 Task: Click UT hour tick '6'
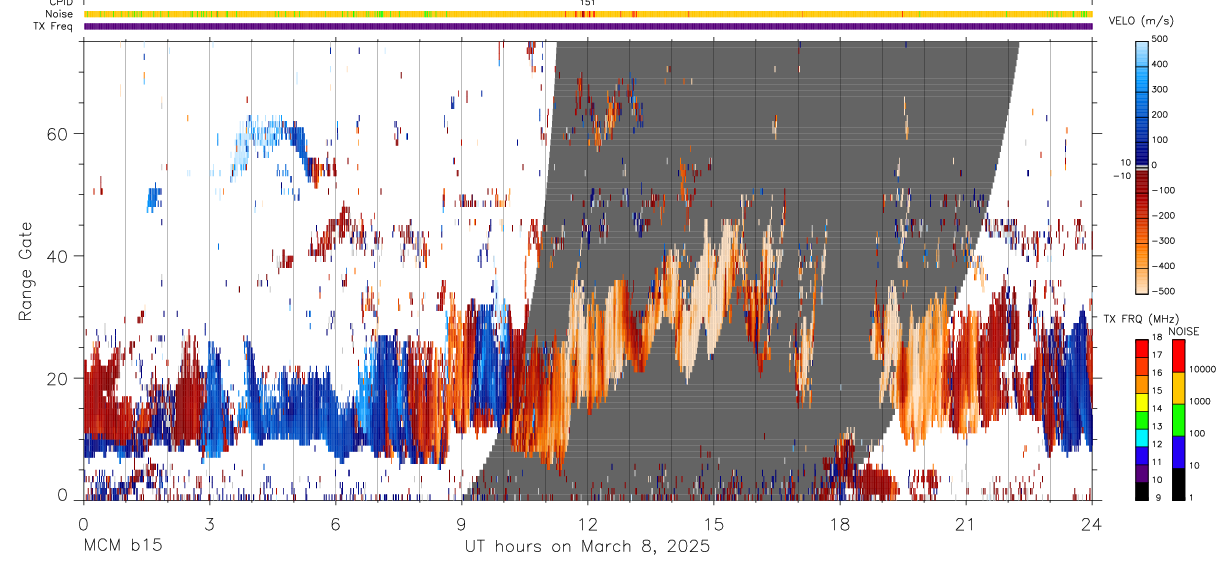[335, 522]
